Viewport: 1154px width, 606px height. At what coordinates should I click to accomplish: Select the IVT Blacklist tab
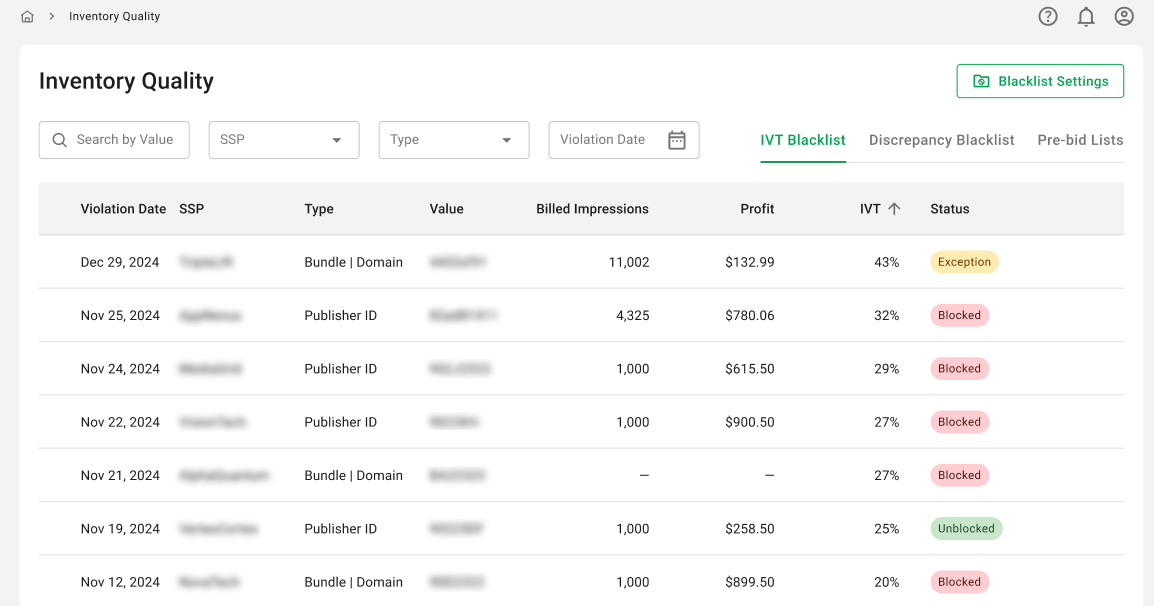coord(803,140)
